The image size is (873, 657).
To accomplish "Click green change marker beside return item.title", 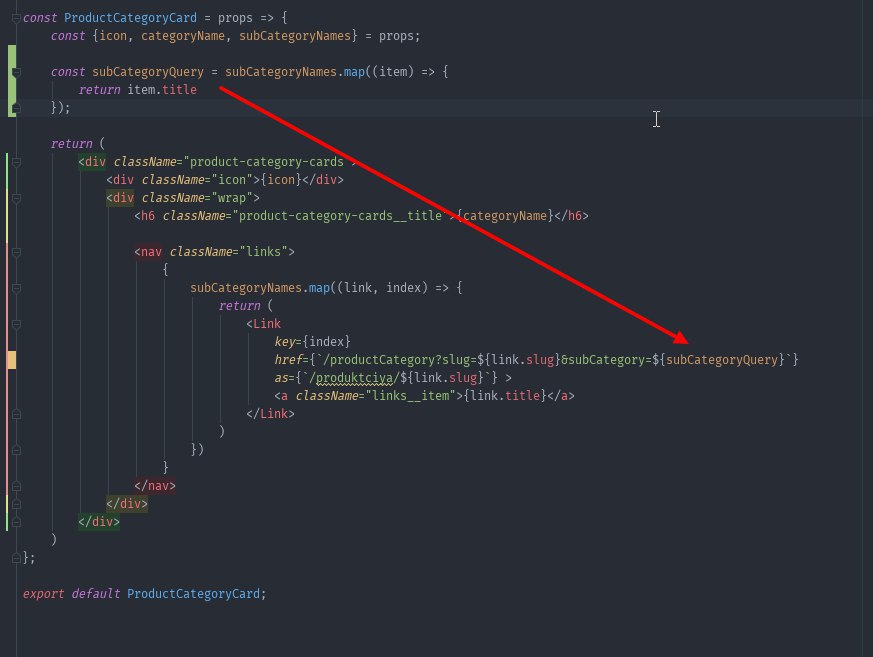I will pyautogui.click(x=12, y=81).
